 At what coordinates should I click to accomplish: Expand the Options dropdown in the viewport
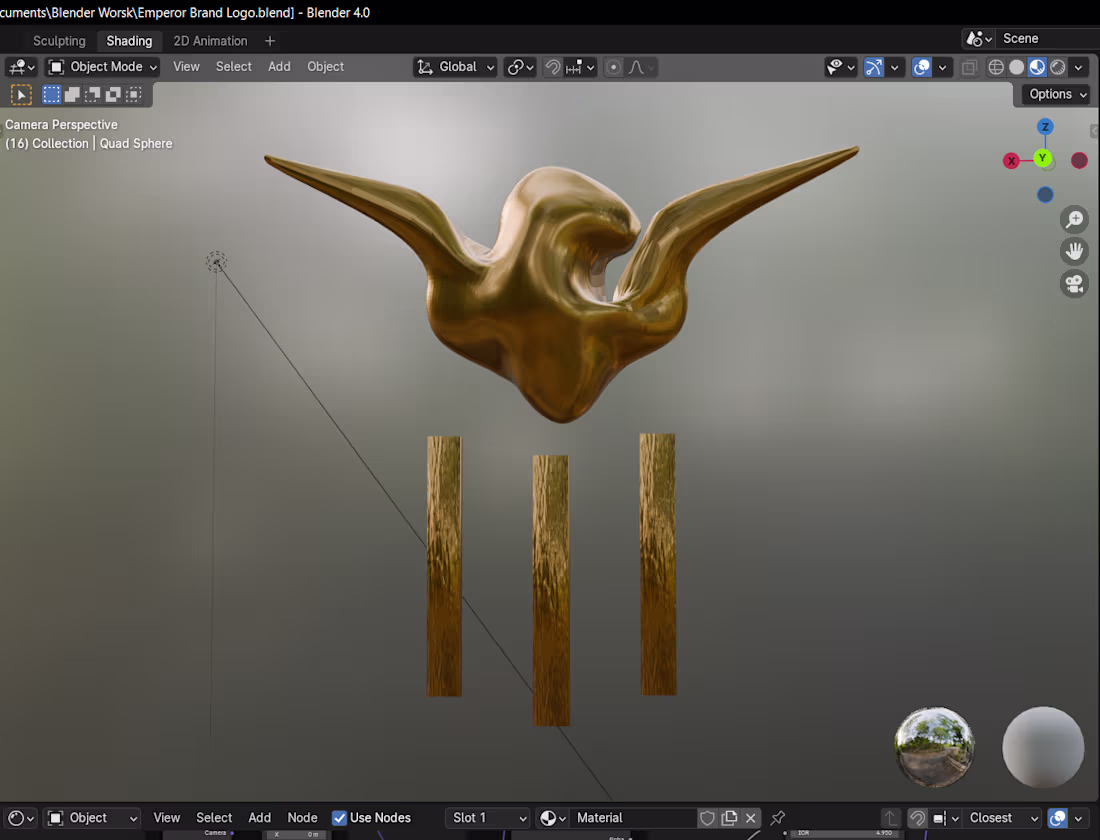pos(1053,94)
